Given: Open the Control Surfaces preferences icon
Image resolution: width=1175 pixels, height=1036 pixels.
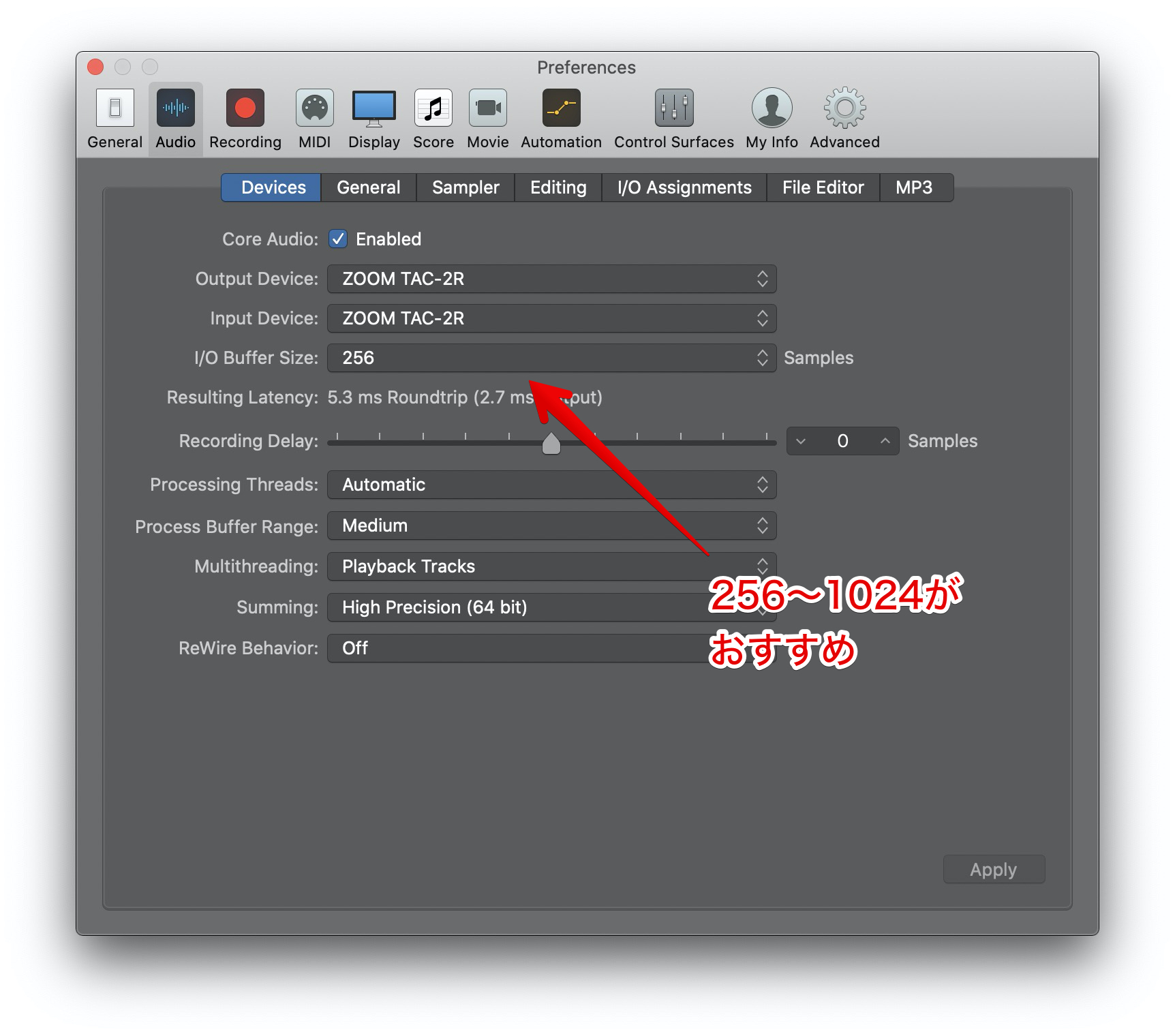Looking at the screenshot, I should click(673, 109).
